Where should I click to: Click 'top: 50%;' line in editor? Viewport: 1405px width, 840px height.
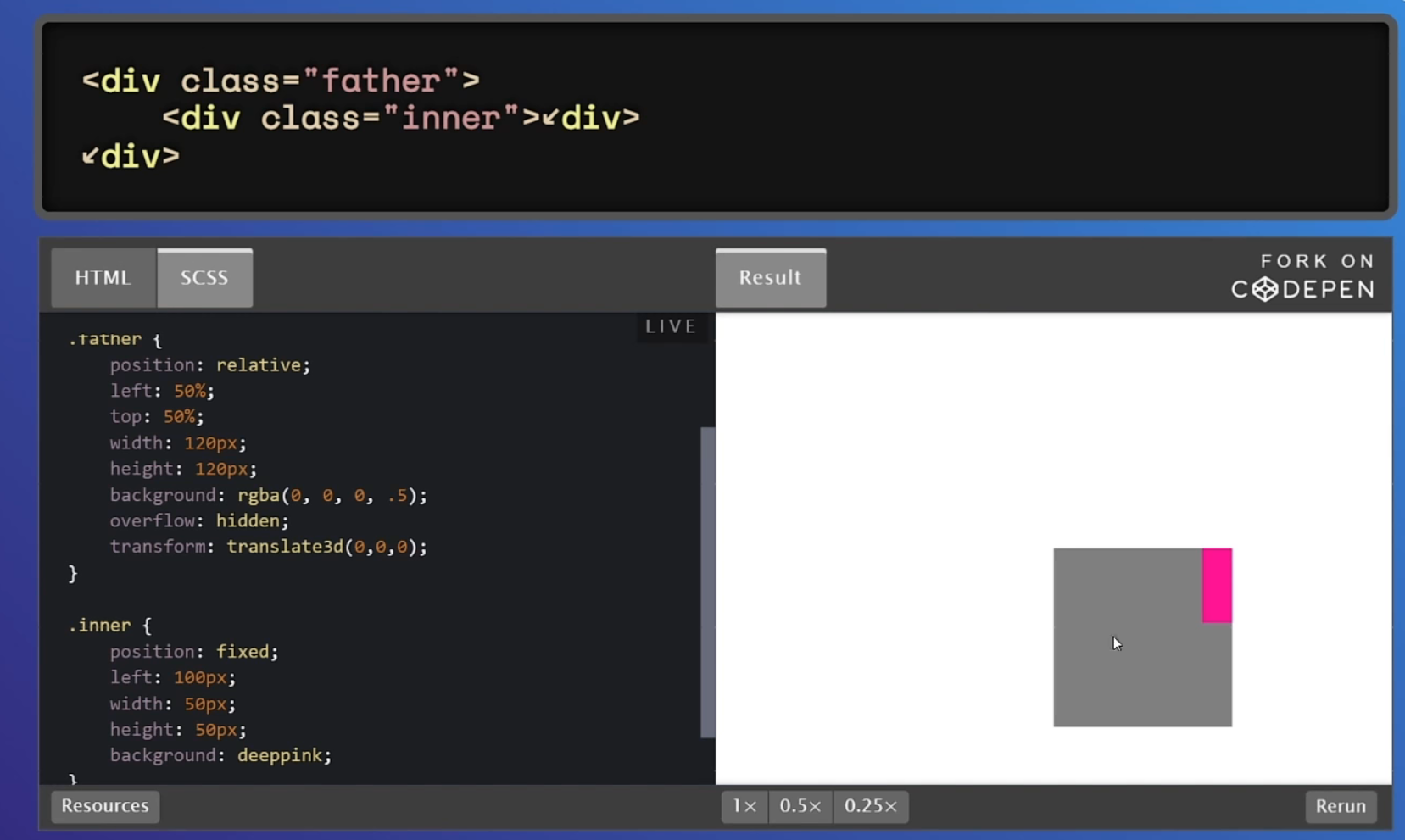[x=157, y=417]
